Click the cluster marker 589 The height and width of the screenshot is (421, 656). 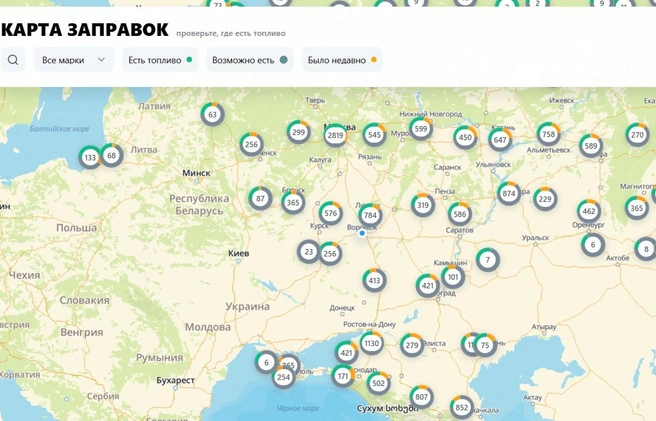(x=591, y=146)
